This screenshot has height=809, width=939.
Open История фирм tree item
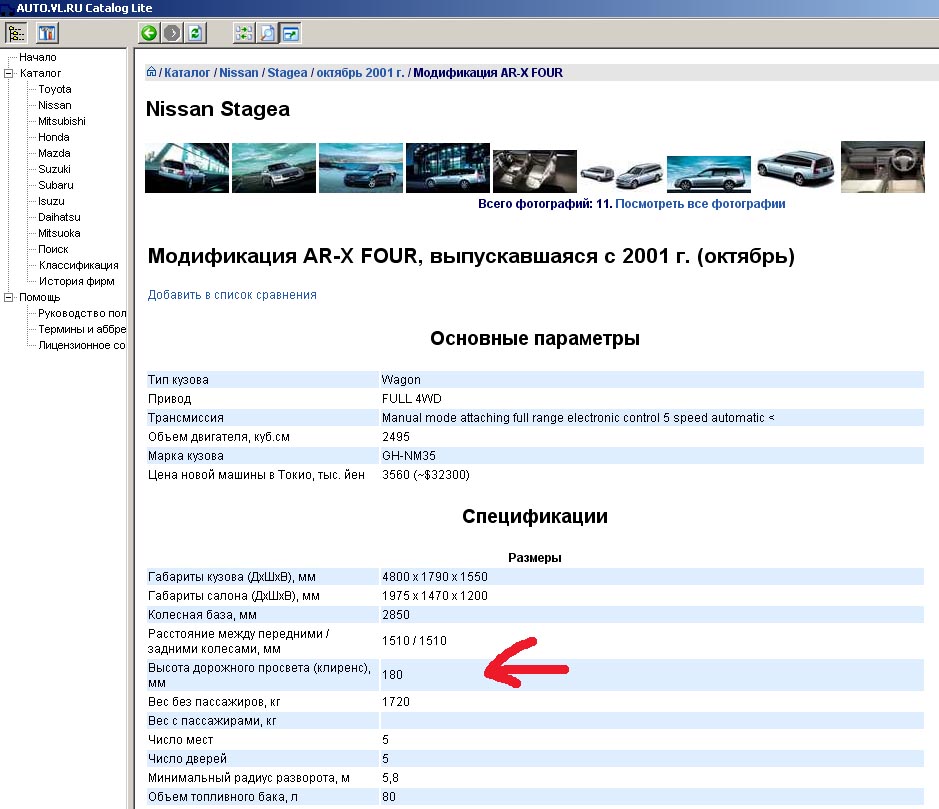[x=76, y=281]
